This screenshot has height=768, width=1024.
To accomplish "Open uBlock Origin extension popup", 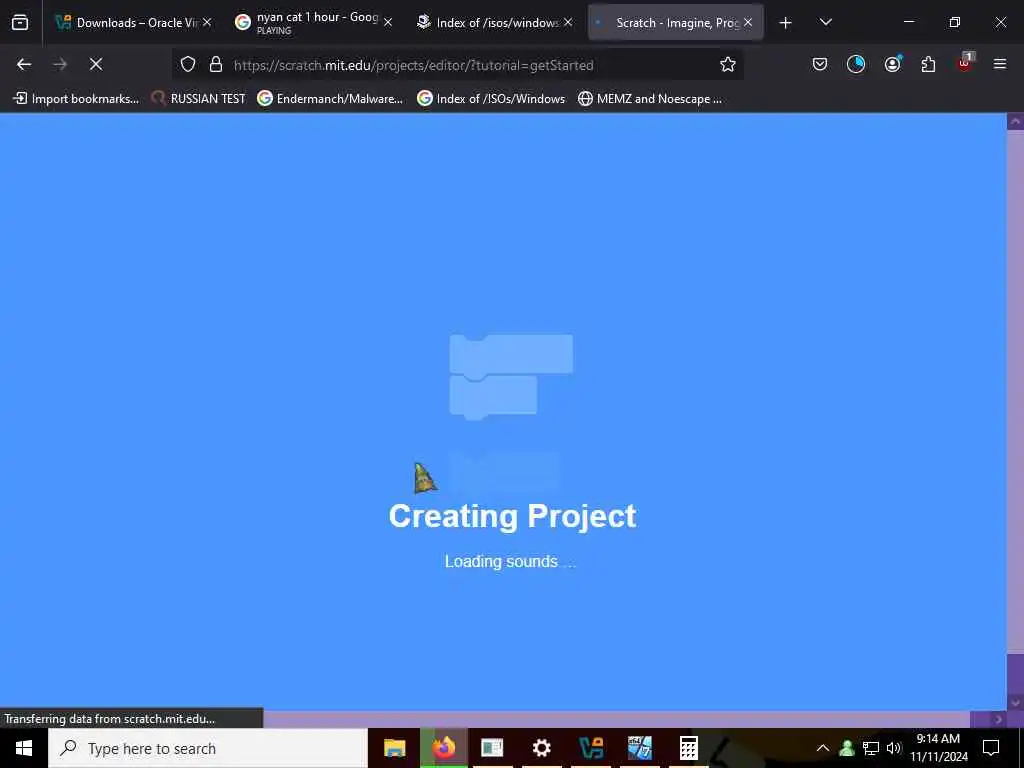I will pos(965,63).
